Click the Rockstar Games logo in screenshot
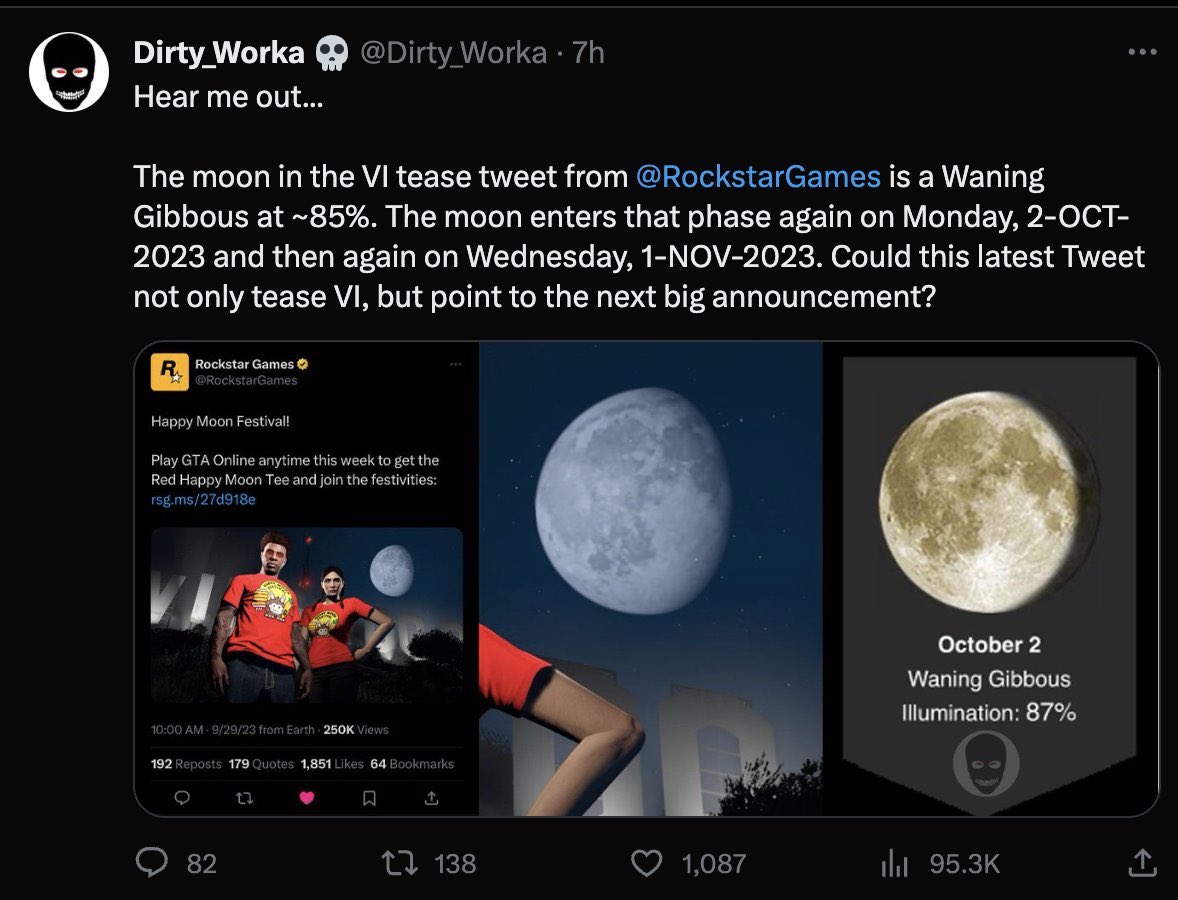The image size is (1178, 900). pyautogui.click(x=168, y=372)
